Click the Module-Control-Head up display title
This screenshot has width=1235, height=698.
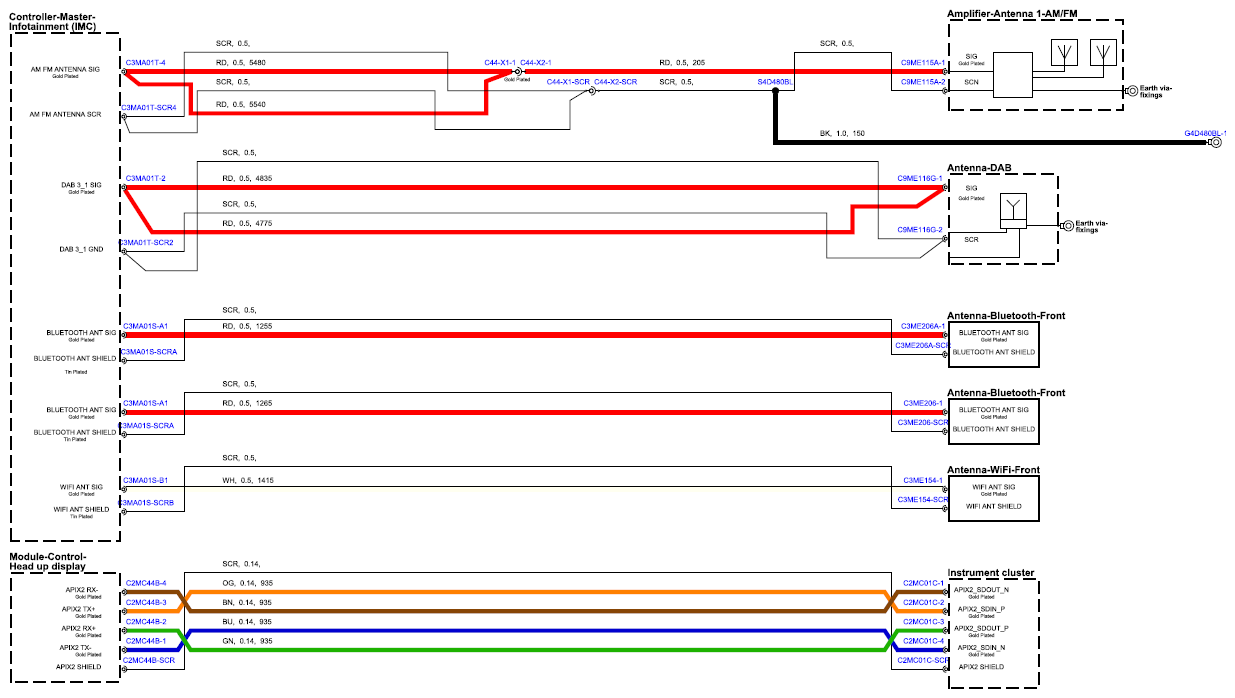[x=49, y=561]
